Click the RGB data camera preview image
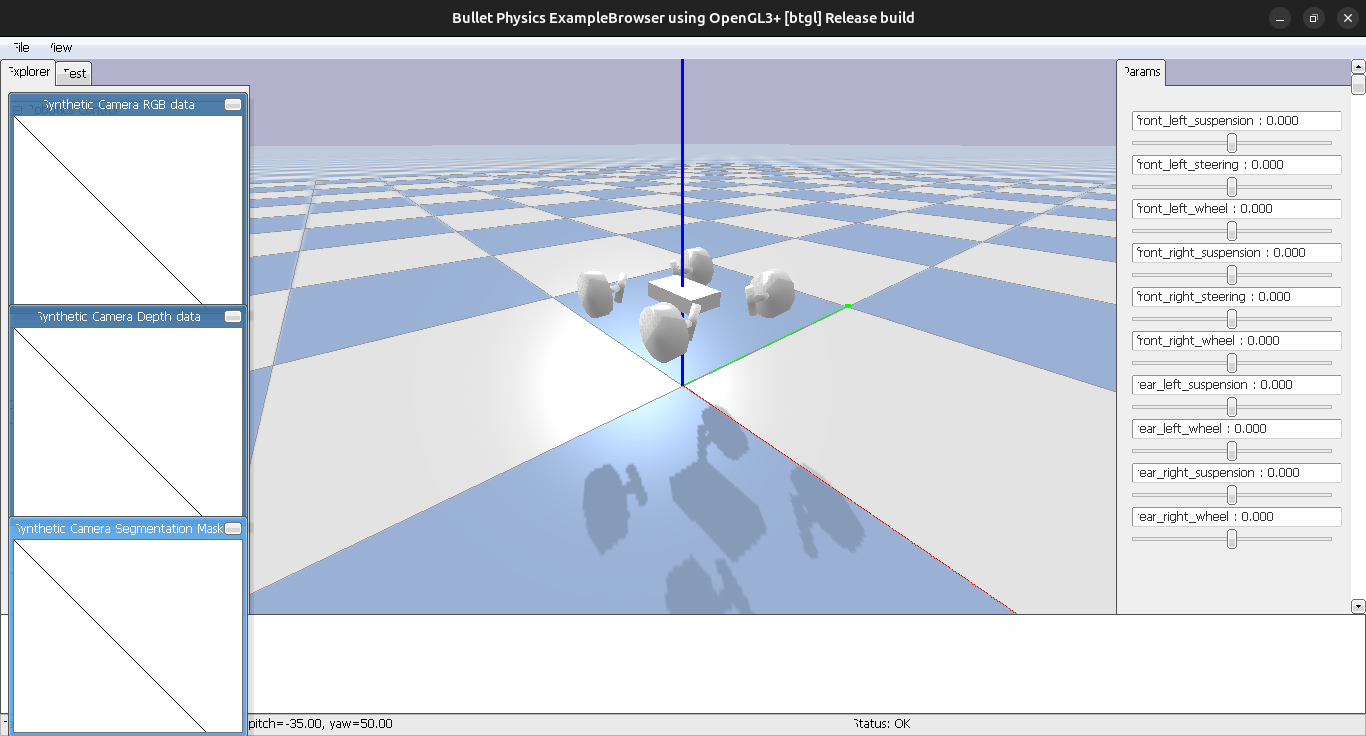1366x736 pixels. click(127, 209)
